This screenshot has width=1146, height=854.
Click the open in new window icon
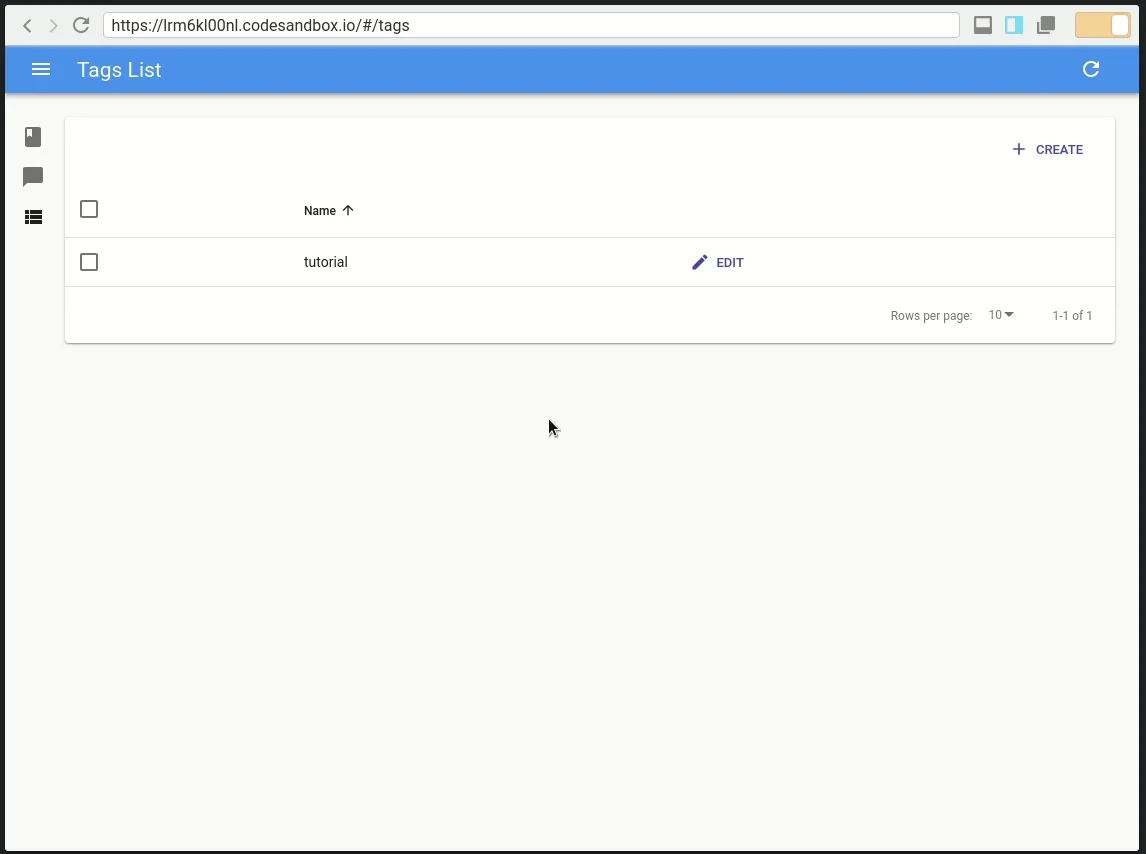click(1046, 26)
